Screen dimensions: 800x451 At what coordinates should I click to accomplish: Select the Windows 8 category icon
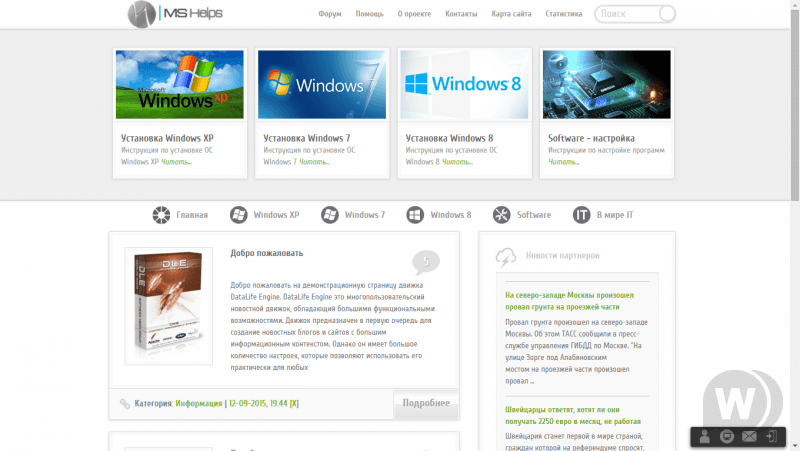[415, 215]
